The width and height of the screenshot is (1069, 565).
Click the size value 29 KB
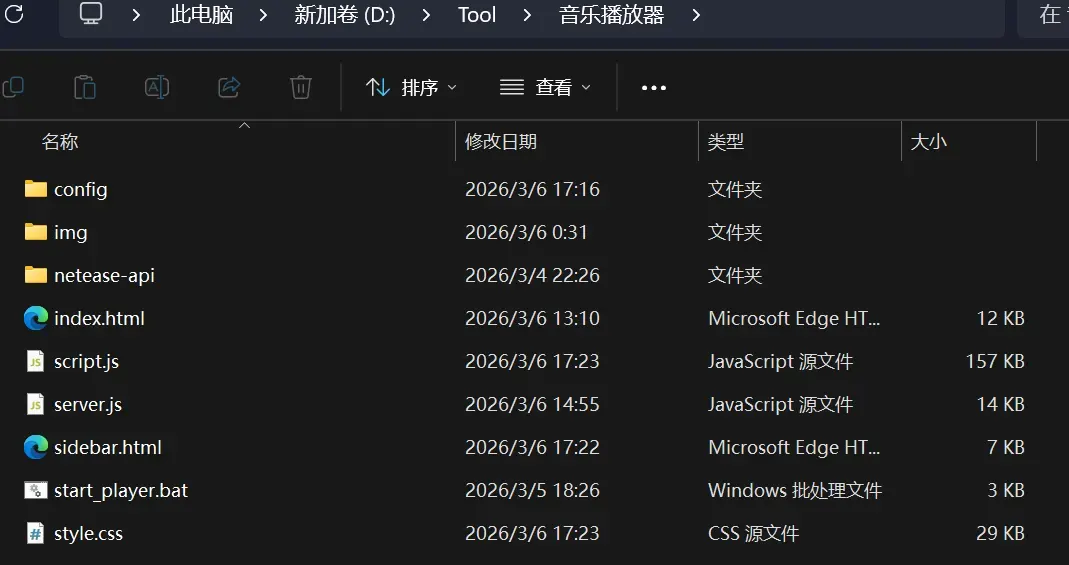click(x=1000, y=534)
